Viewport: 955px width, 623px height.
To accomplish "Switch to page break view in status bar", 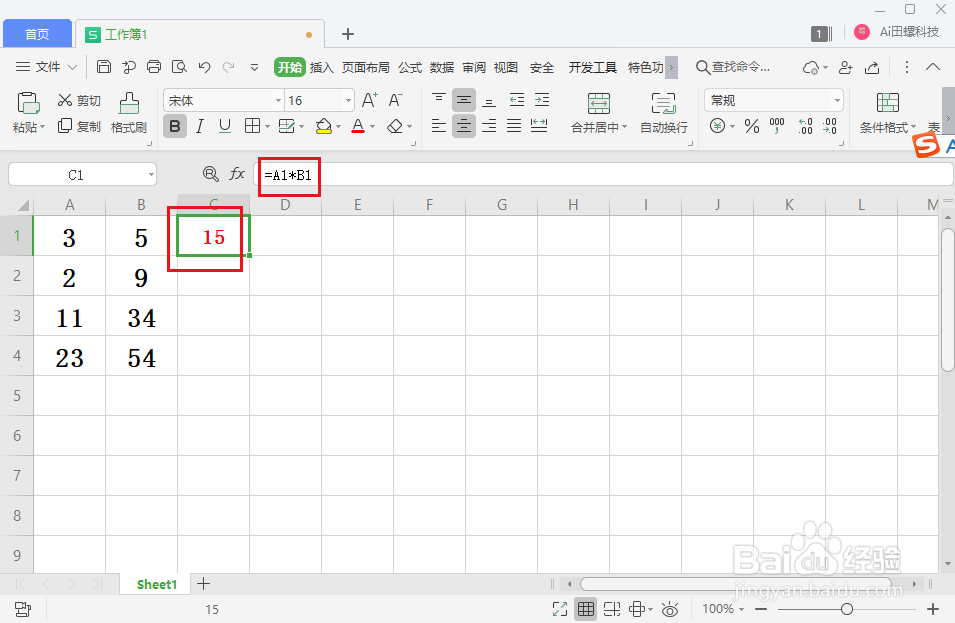I will pos(611,608).
